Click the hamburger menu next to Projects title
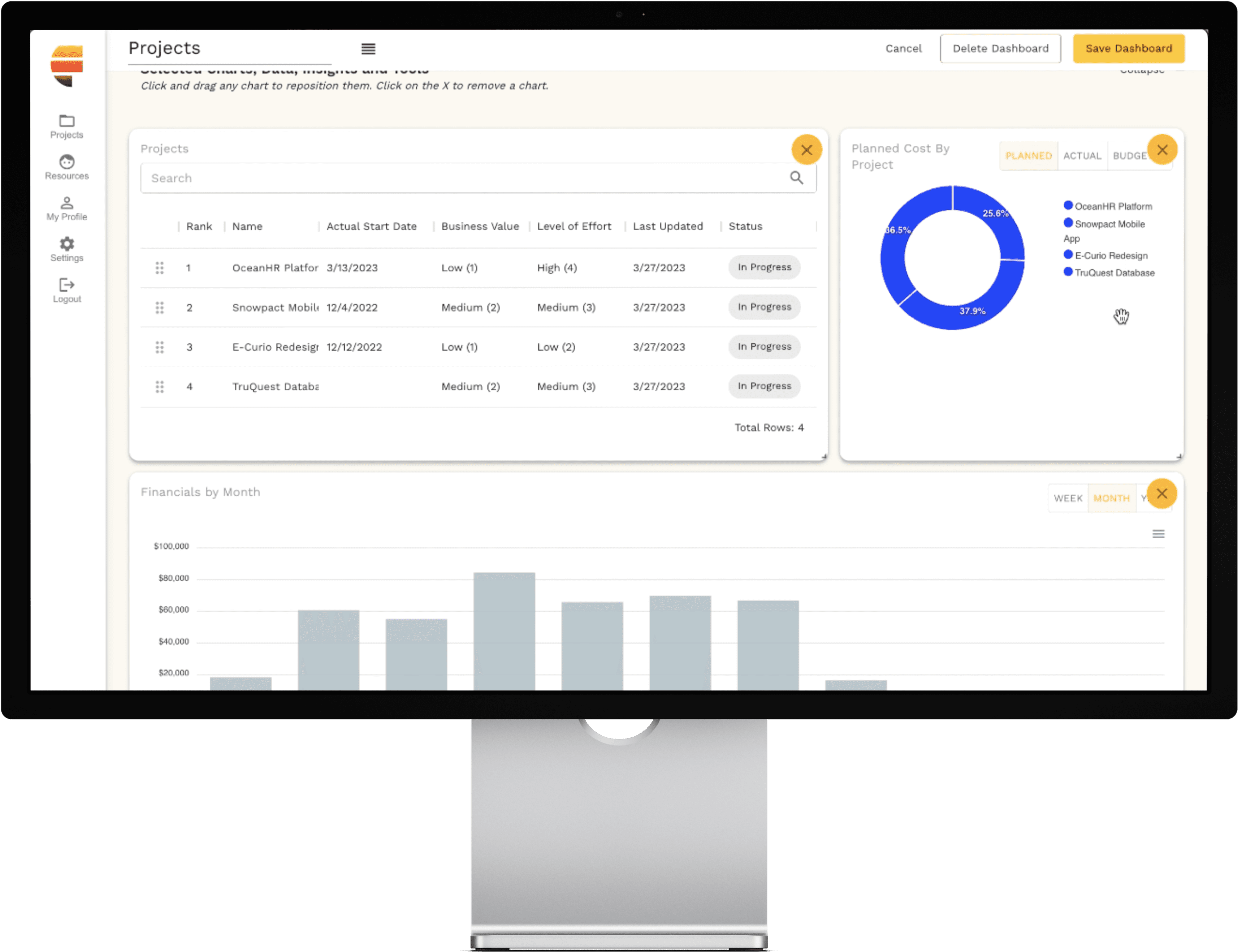Image resolution: width=1238 pixels, height=952 pixels. [x=368, y=49]
